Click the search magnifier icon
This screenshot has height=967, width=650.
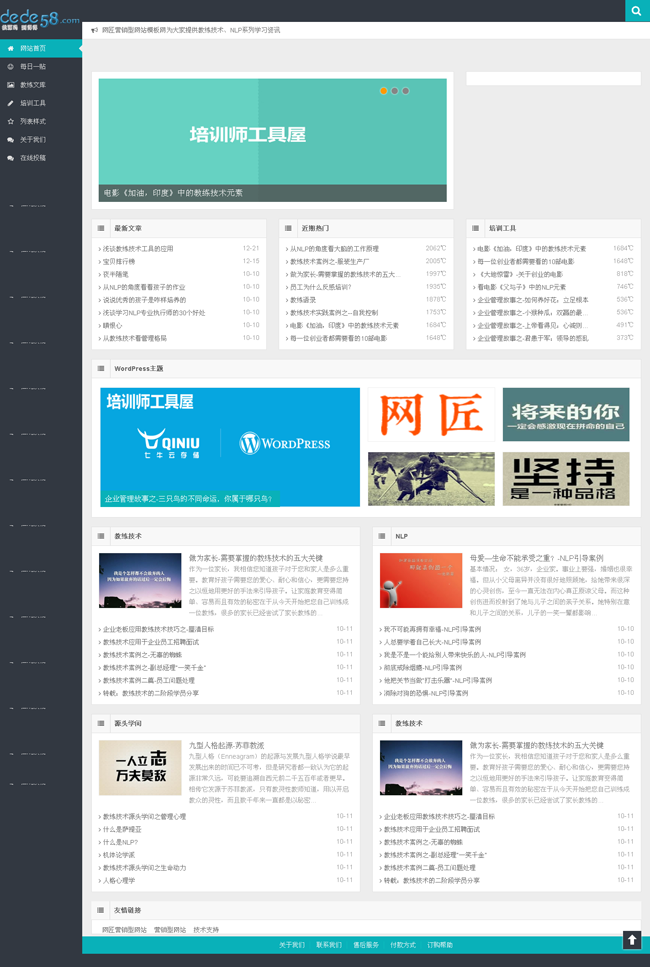(636, 10)
